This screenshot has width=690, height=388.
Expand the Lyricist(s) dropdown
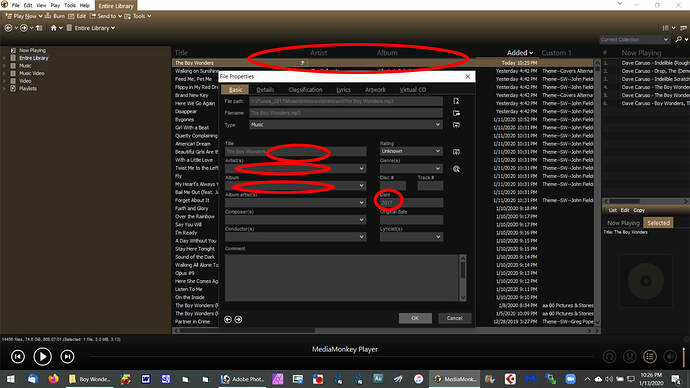pyautogui.click(x=438, y=237)
